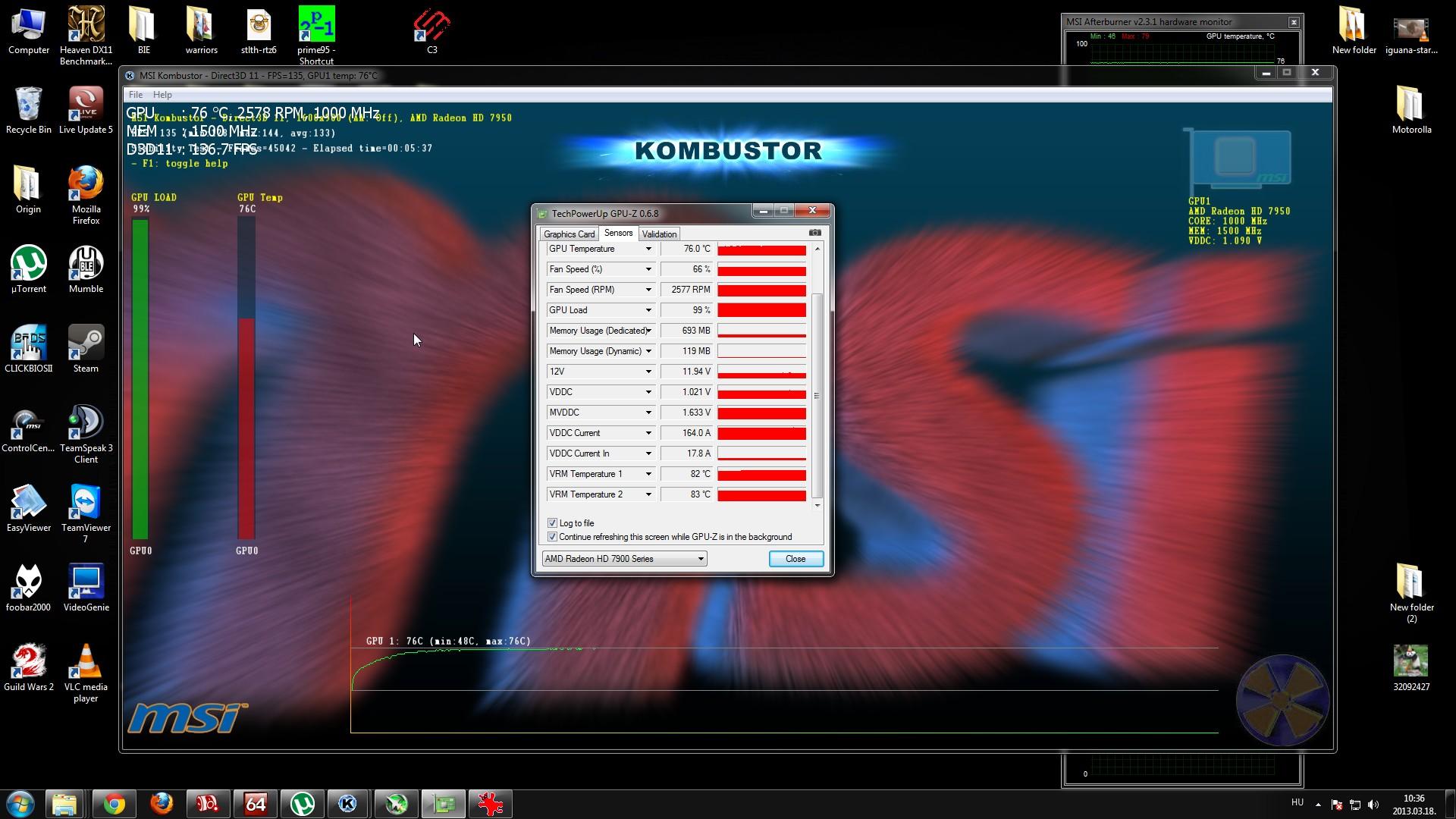
Task: Click the GPU-Z sensors scroll down arrow
Action: [817, 505]
